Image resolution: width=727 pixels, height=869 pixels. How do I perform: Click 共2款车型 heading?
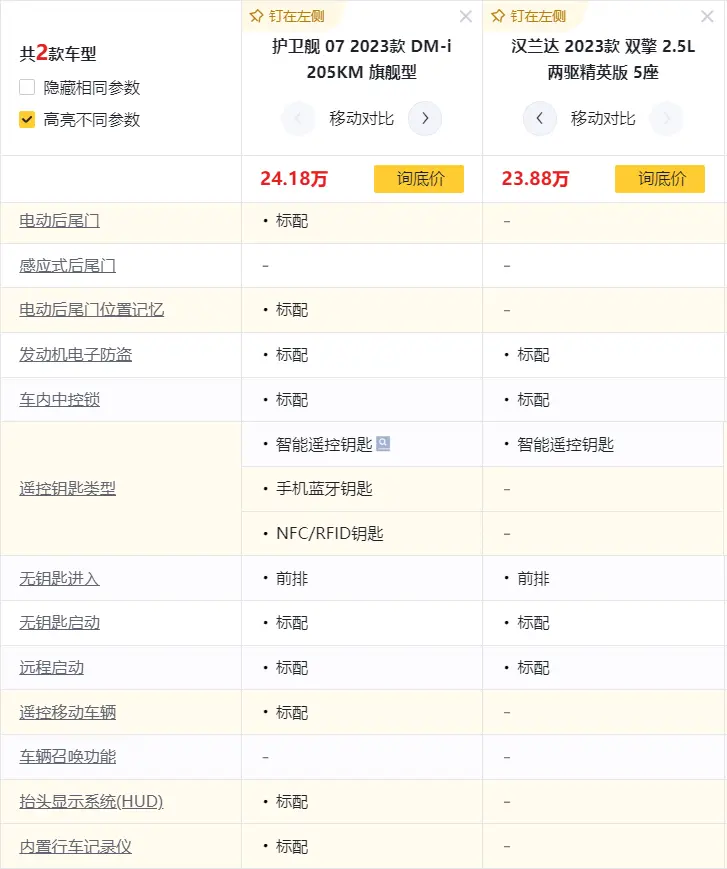pos(58,53)
